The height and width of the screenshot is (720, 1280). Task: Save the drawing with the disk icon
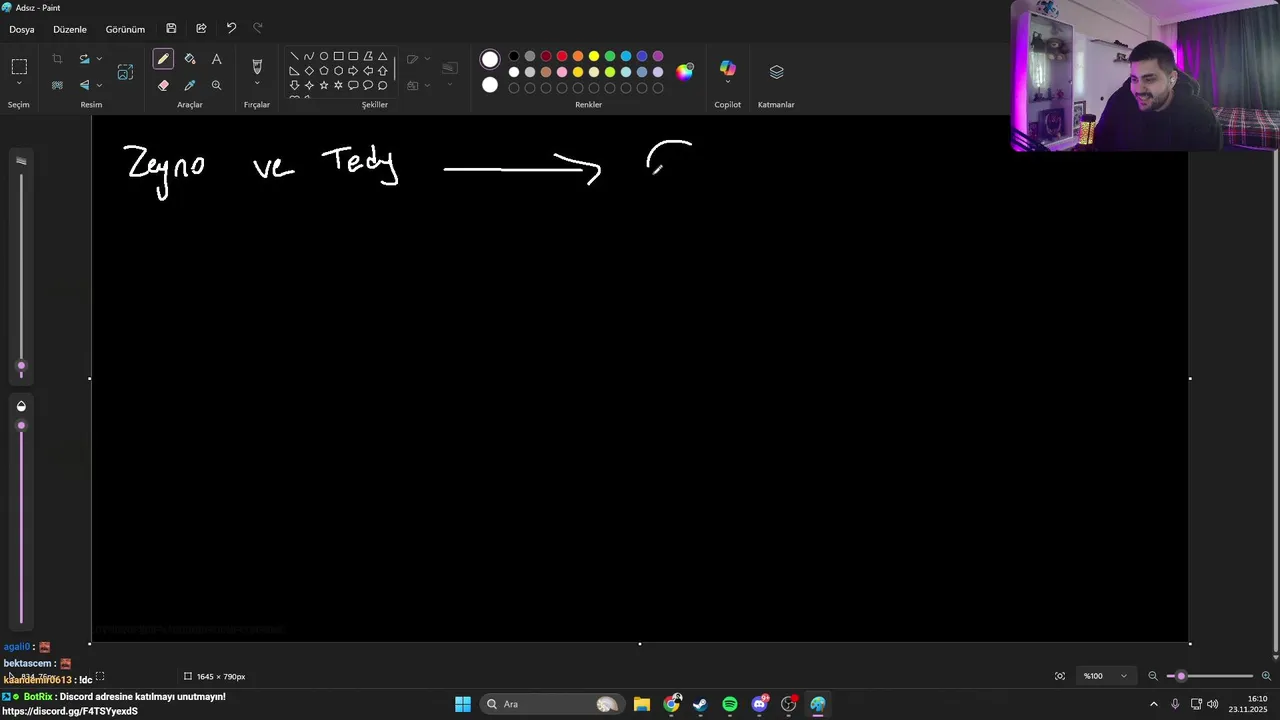coord(171,28)
